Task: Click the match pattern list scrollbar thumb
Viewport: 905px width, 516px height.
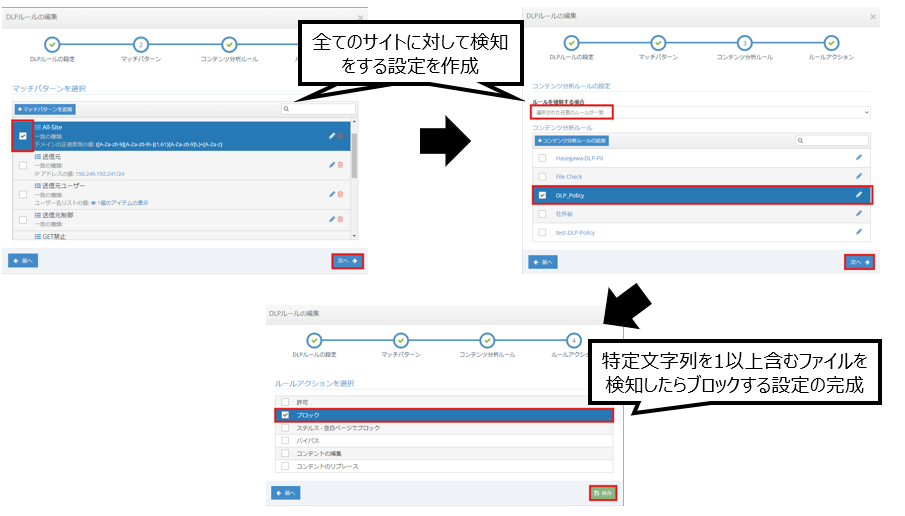Action: pyautogui.click(x=354, y=155)
